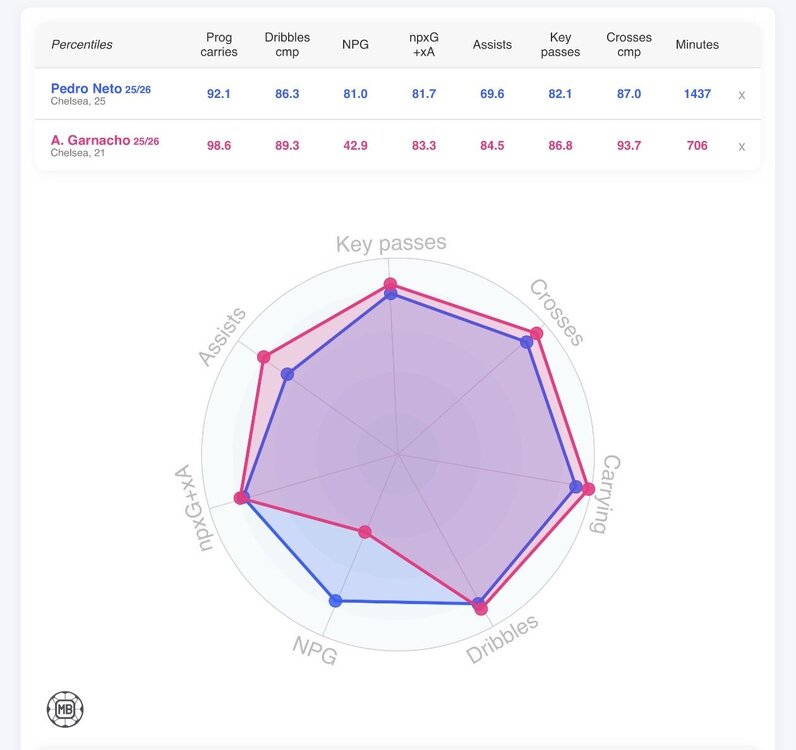
Task: Select the npxG +xA column header
Action: coord(424,45)
